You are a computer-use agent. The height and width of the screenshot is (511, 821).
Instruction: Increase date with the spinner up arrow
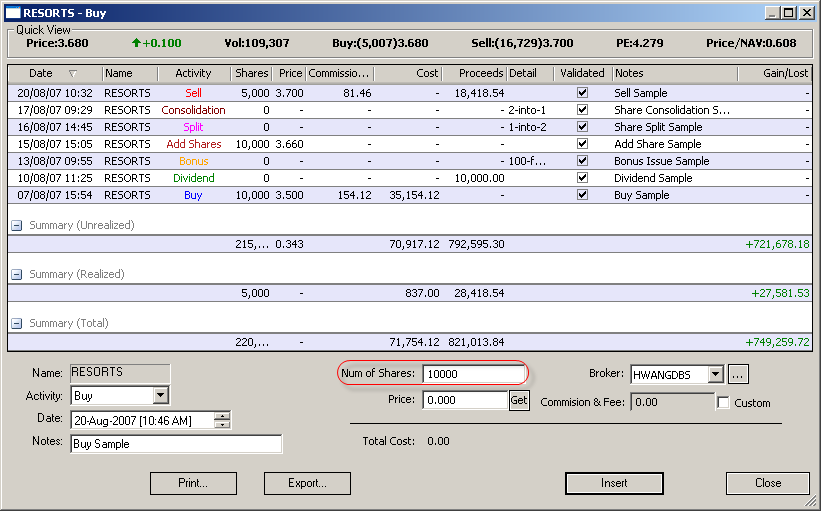223,416
